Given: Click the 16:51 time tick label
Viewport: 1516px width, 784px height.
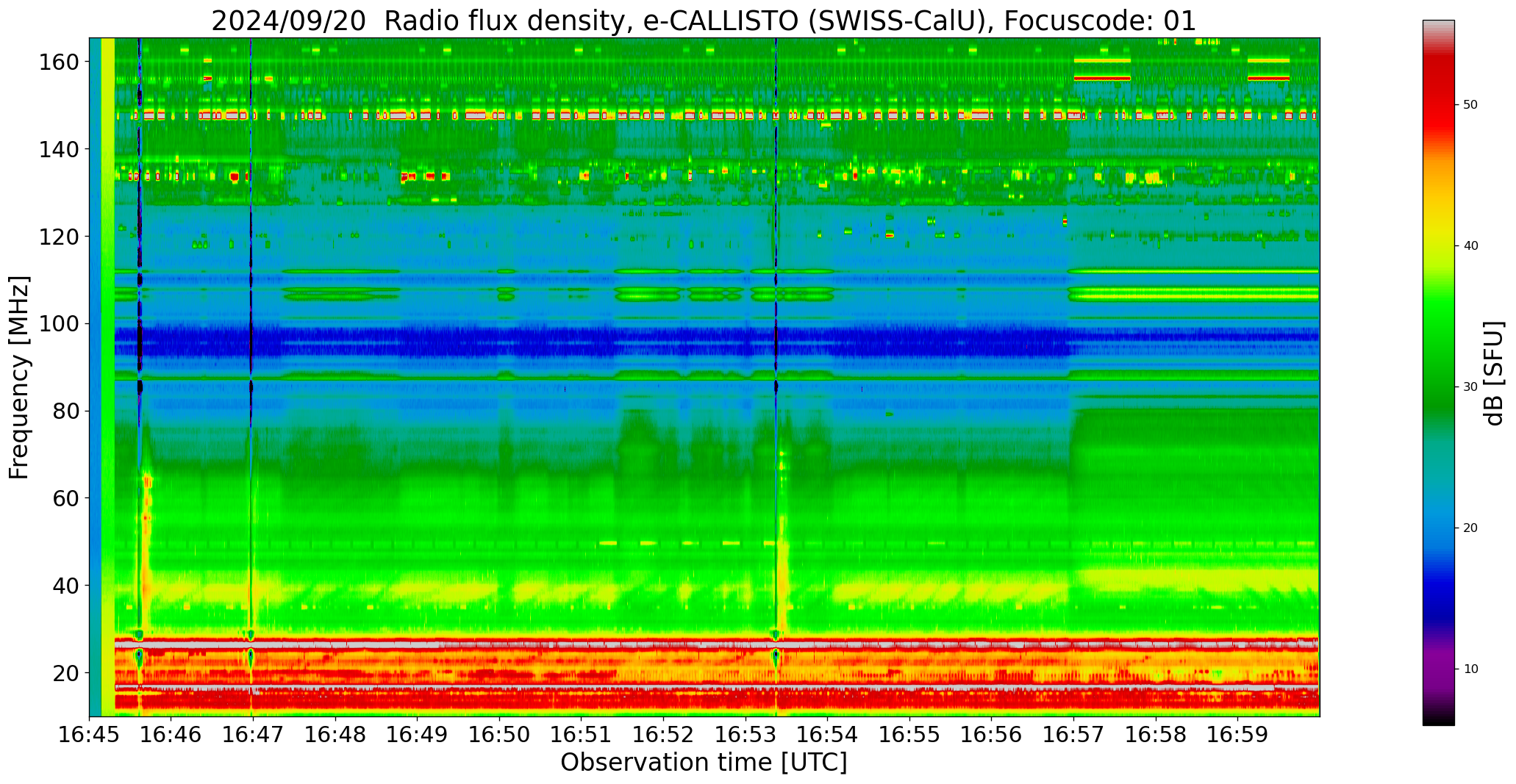Looking at the screenshot, I should coord(582,735).
